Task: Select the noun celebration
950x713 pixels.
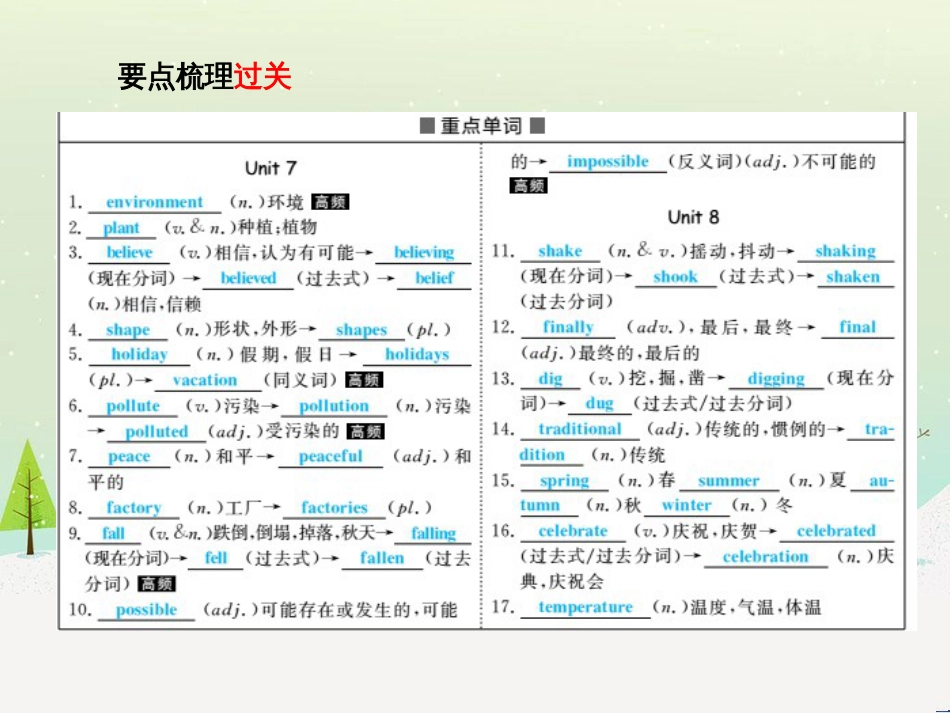Action: point(765,557)
